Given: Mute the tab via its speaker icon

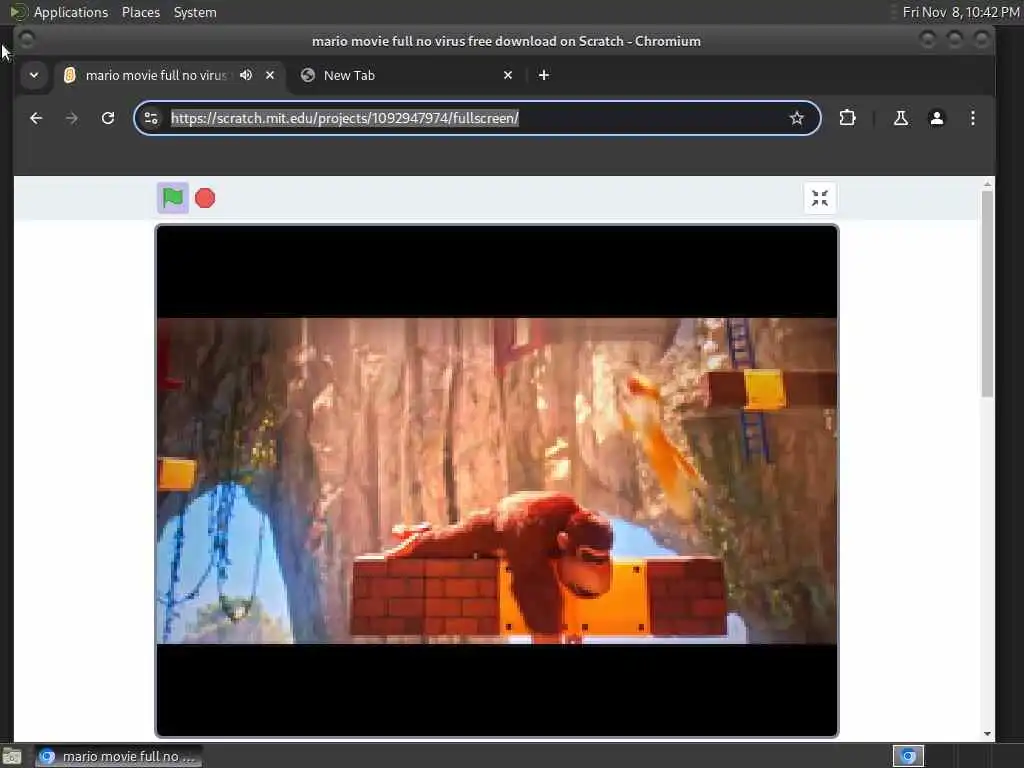Looking at the screenshot, I should 246,75.
